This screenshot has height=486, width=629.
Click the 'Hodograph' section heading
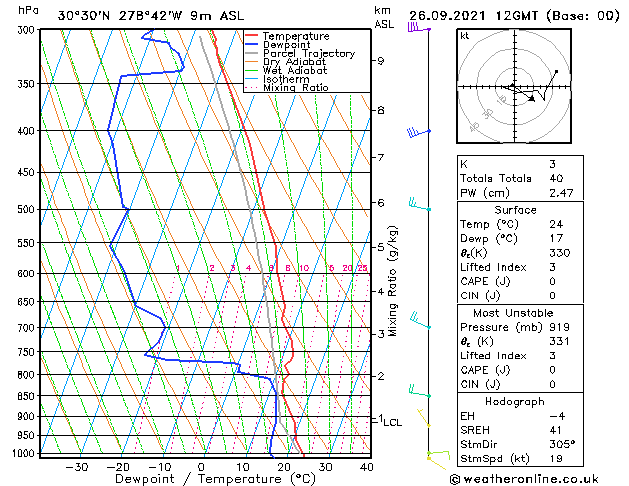point(515,402)
